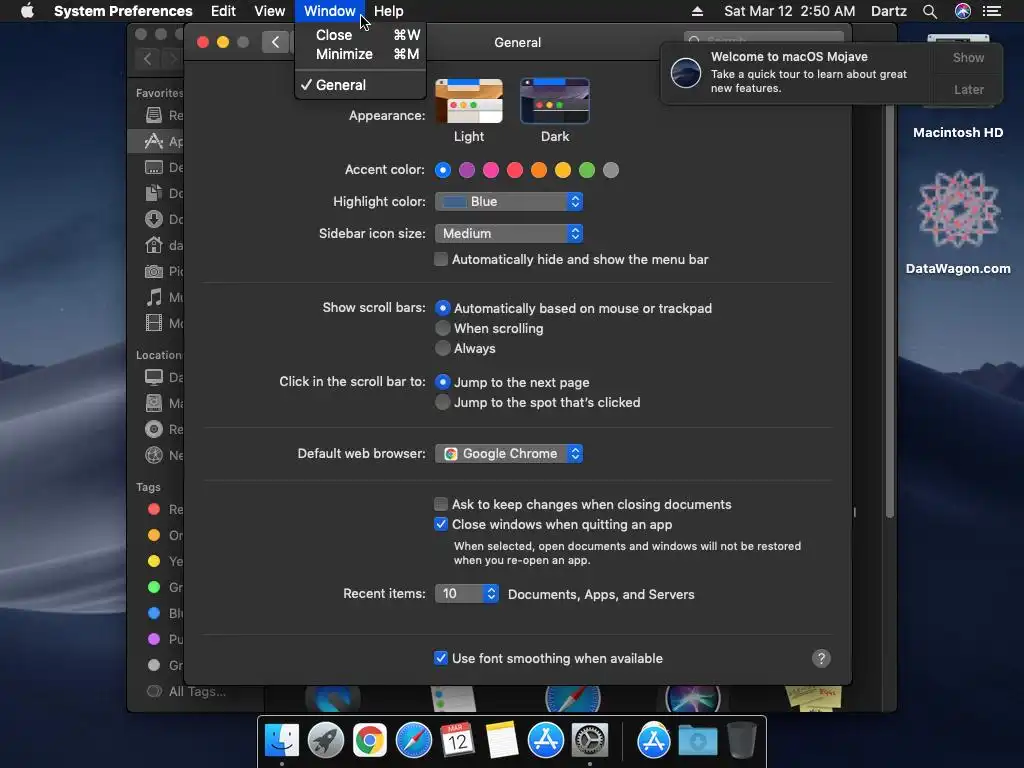Open the Trash in the Dock
The height and width of the screenshot is (768, 1024).
pyautogui.click(x=741, y=740)
